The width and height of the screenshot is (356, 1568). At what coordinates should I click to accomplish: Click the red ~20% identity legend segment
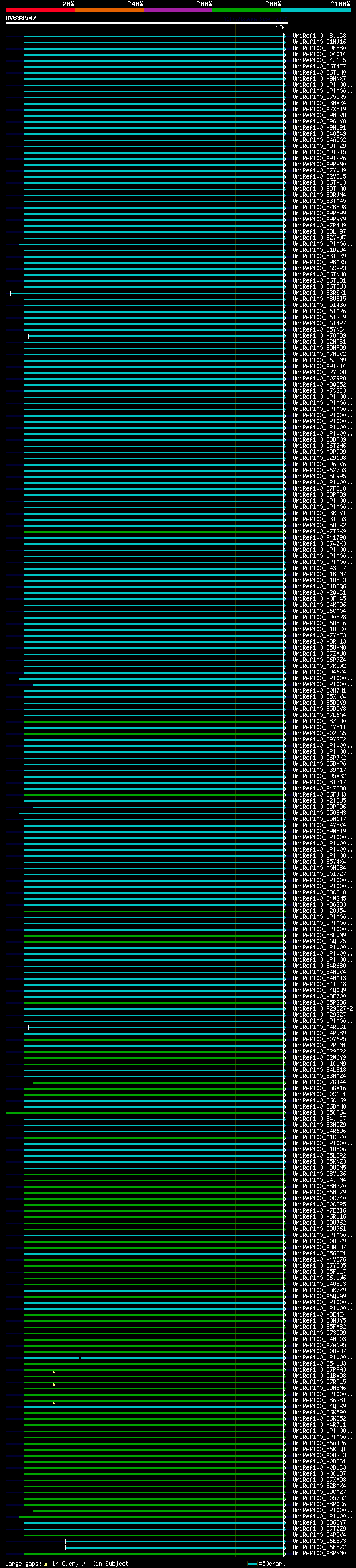39,10
